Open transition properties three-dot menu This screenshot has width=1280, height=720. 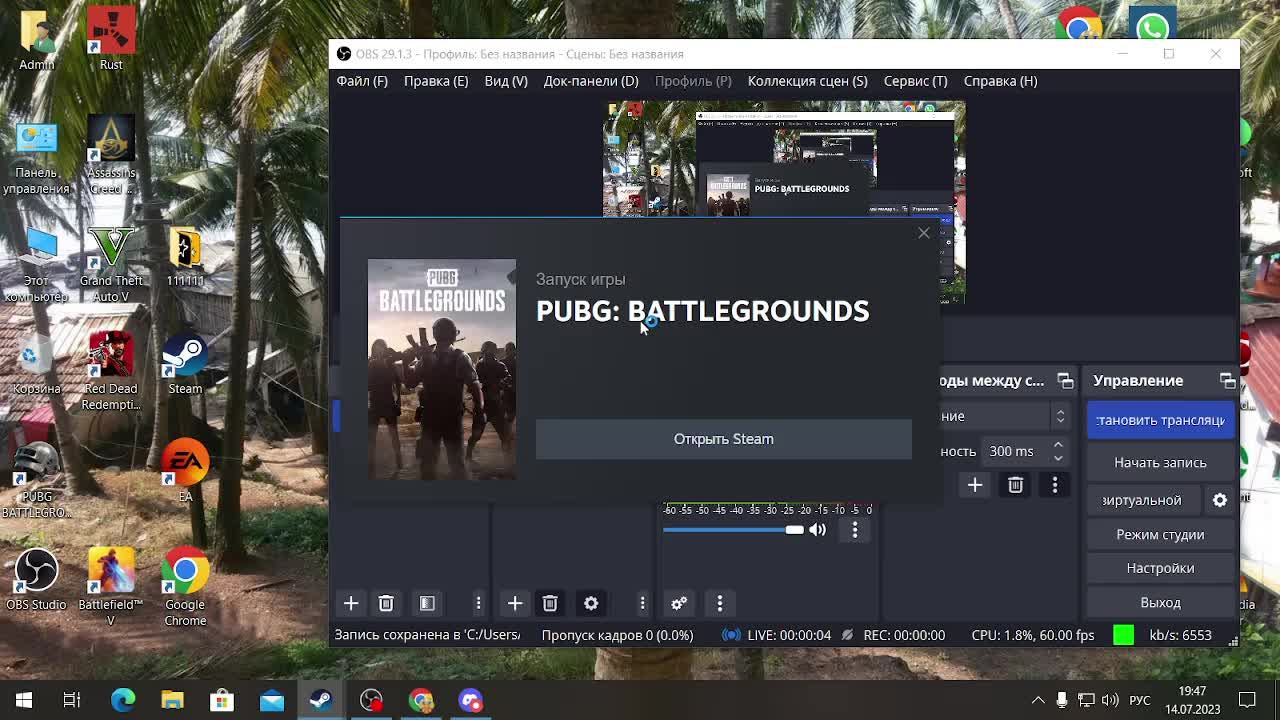(x=1054, y=485)
